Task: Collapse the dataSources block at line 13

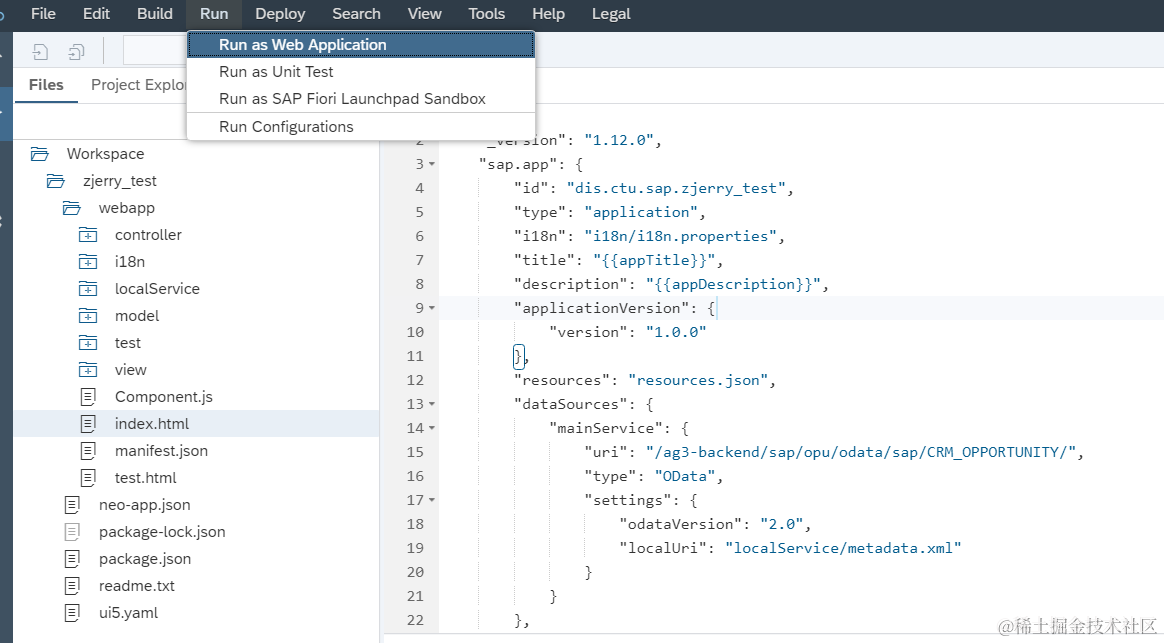Action: click(x=432, y=405)
